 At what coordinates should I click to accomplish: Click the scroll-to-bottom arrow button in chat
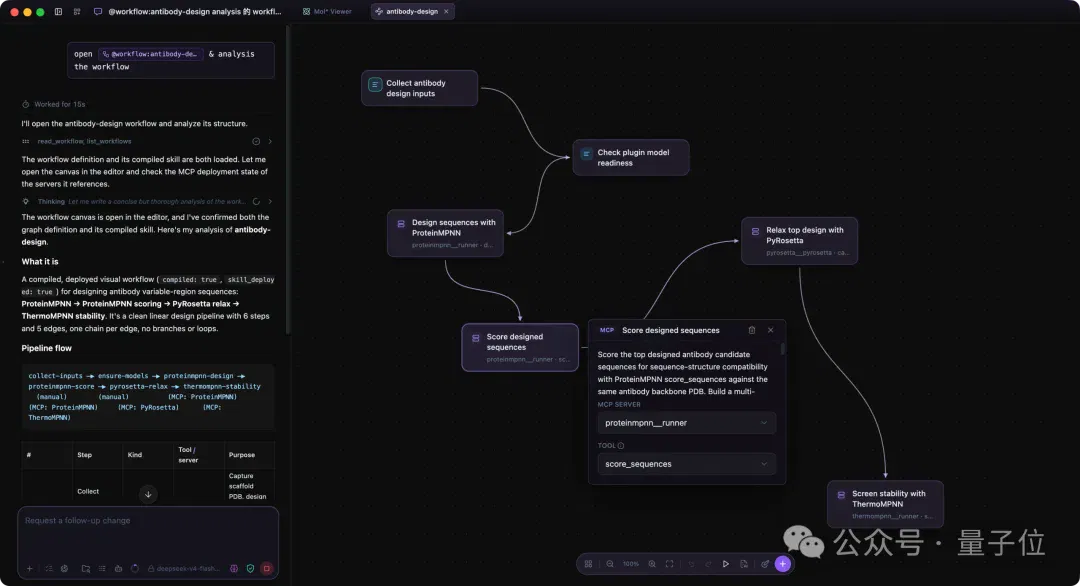pyautogui.click(x=148, y=494)
